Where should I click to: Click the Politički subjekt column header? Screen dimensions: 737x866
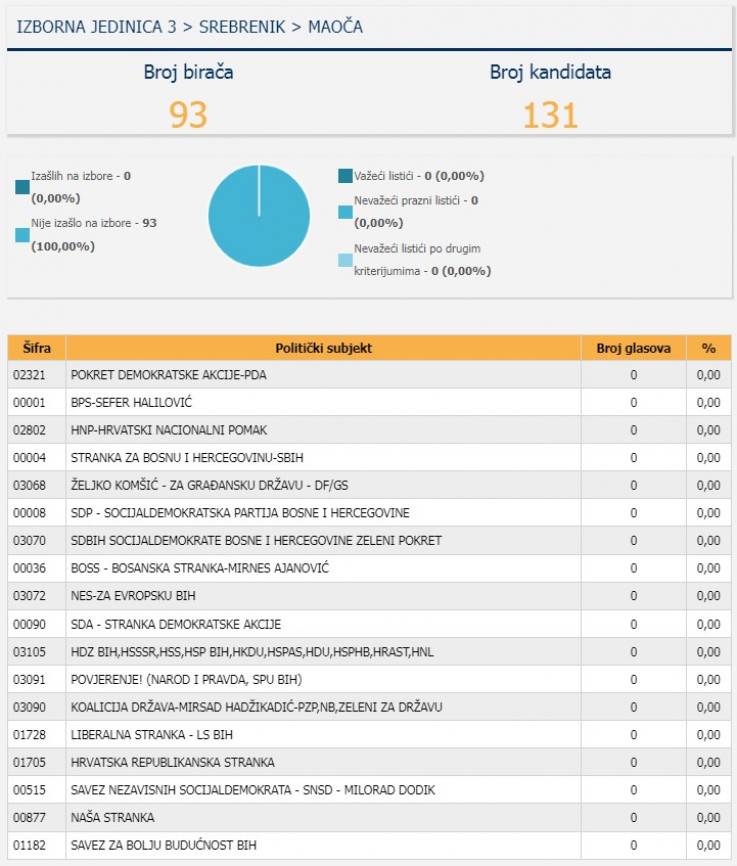click(323, 348)
